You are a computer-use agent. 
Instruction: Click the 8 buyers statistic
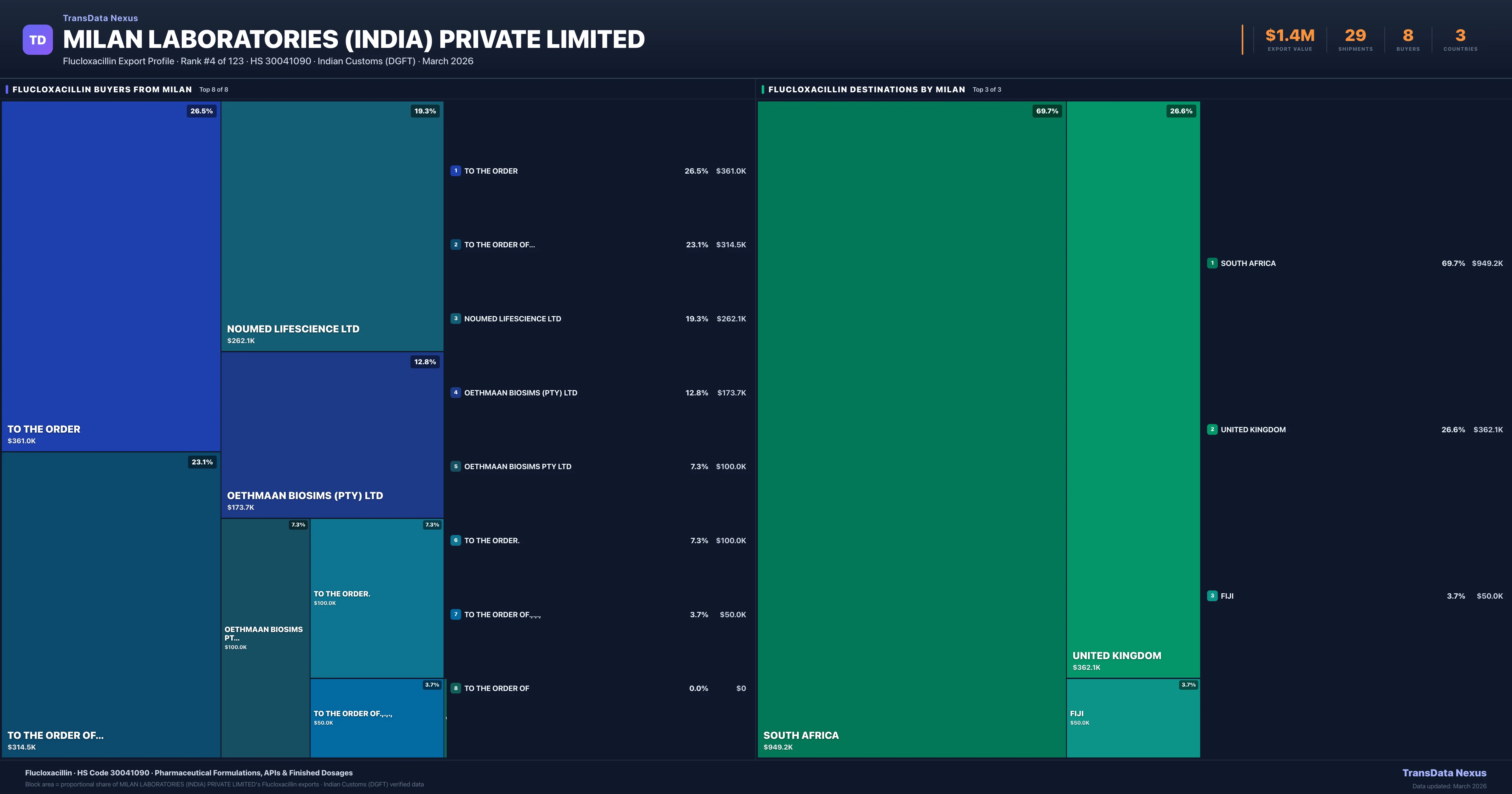[1408, 35]
